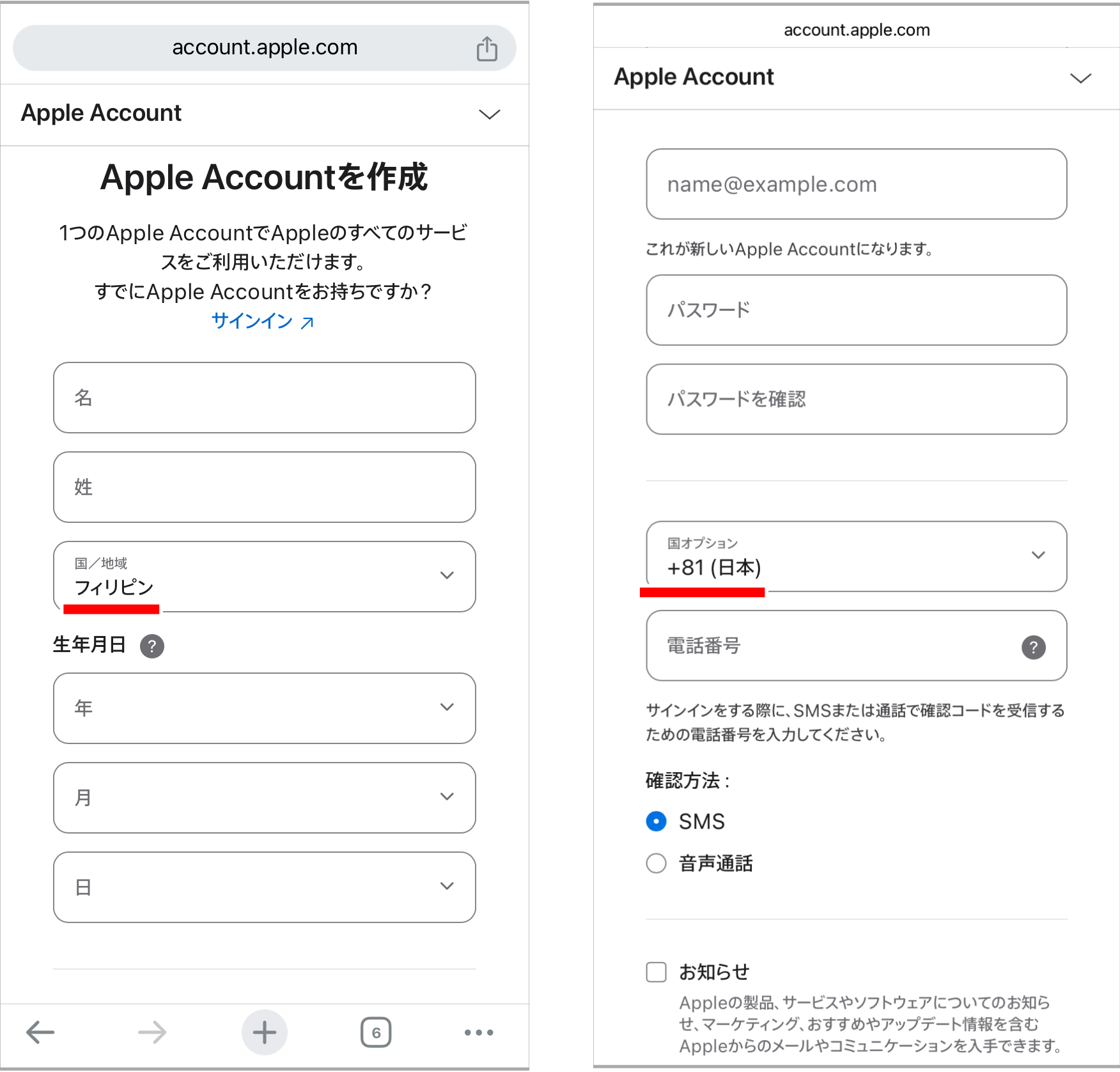Image resolution: width=1120 pixels, height=1072 pixels.
Task: Expand the Apple Account menu on right screen
Action: coord(1080,78)
